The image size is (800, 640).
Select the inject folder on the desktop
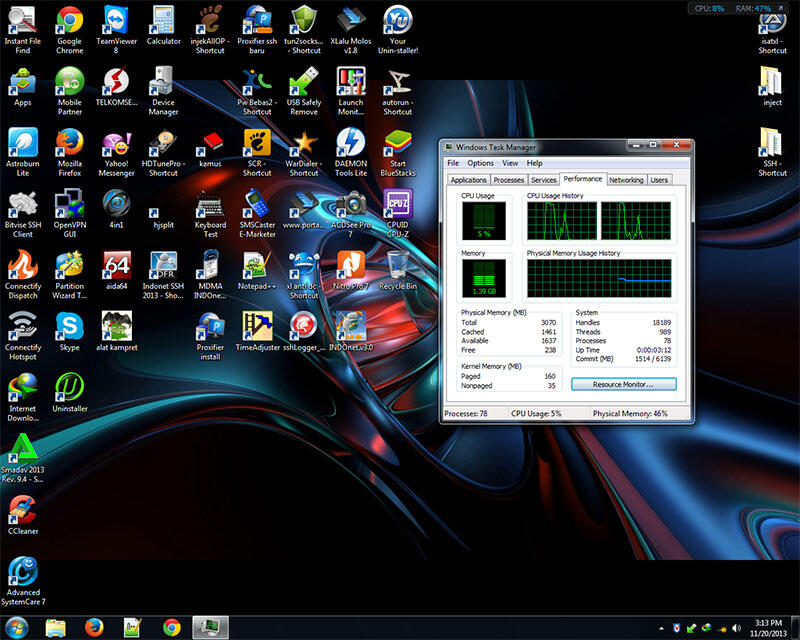tap(772, 87)
